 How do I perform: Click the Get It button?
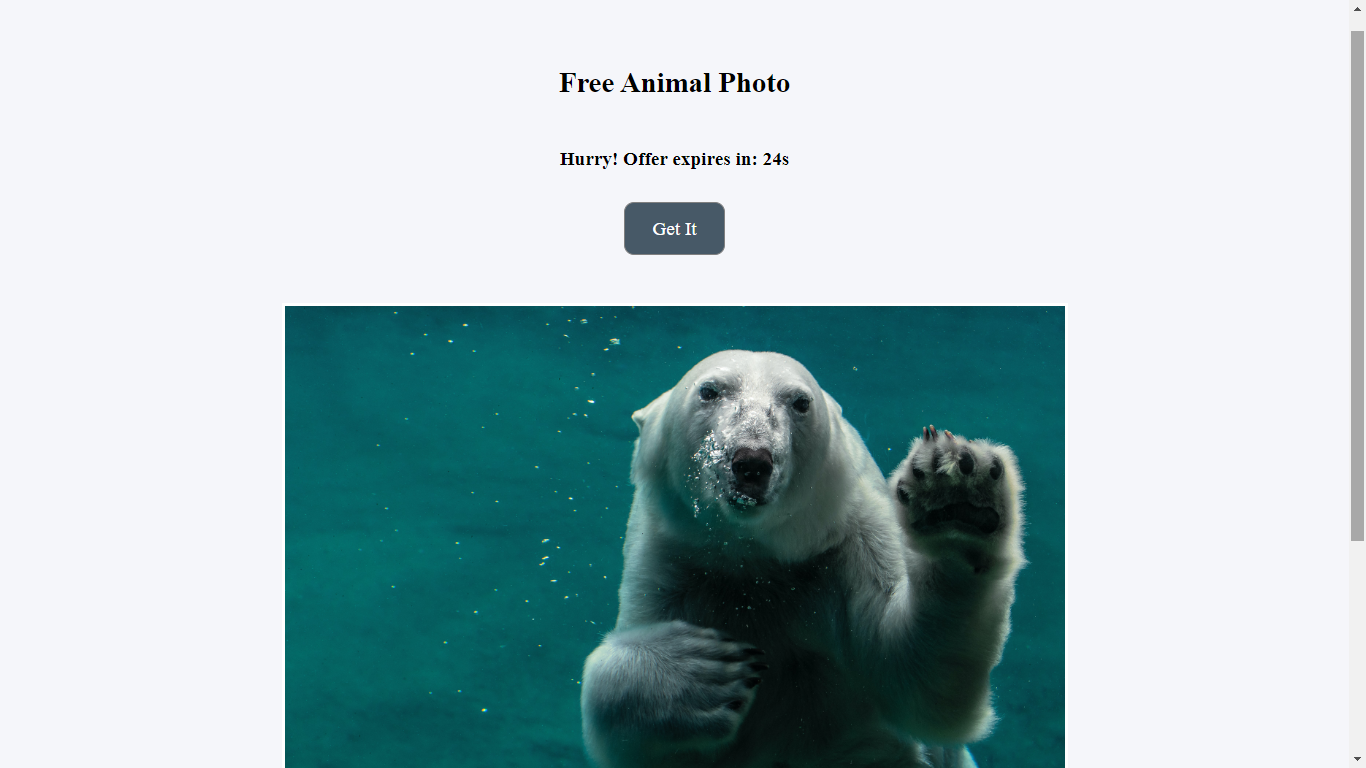pos(674,229)
